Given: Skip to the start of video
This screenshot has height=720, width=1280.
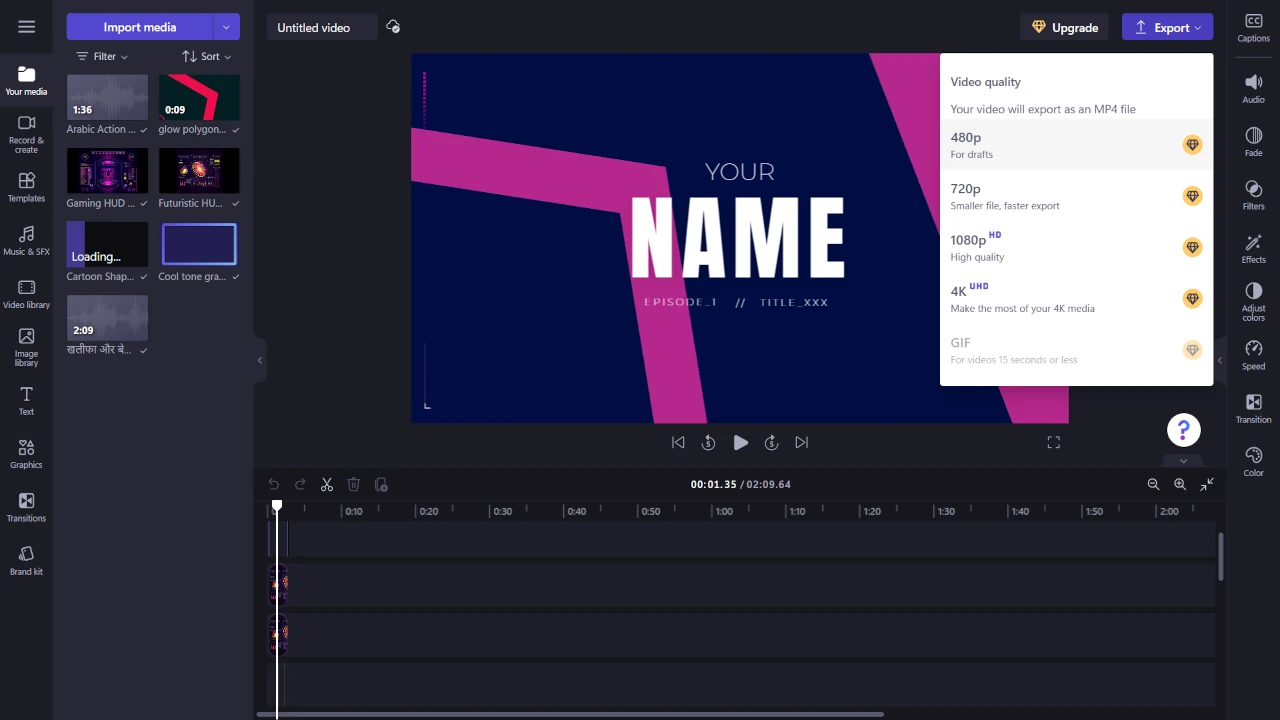Looking at the screenshot, I should click(678, 442).
